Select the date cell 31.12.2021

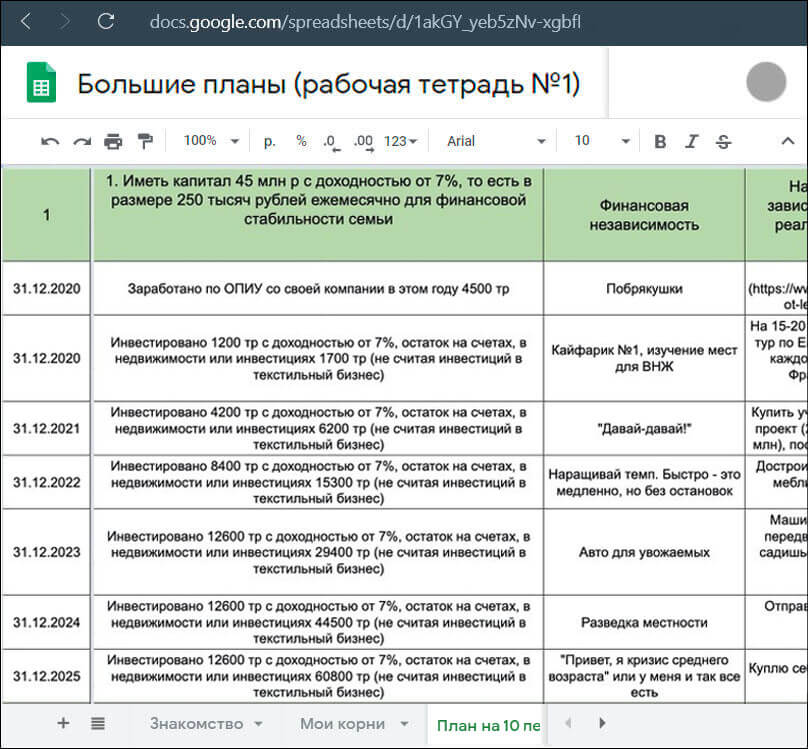point(46,429)
